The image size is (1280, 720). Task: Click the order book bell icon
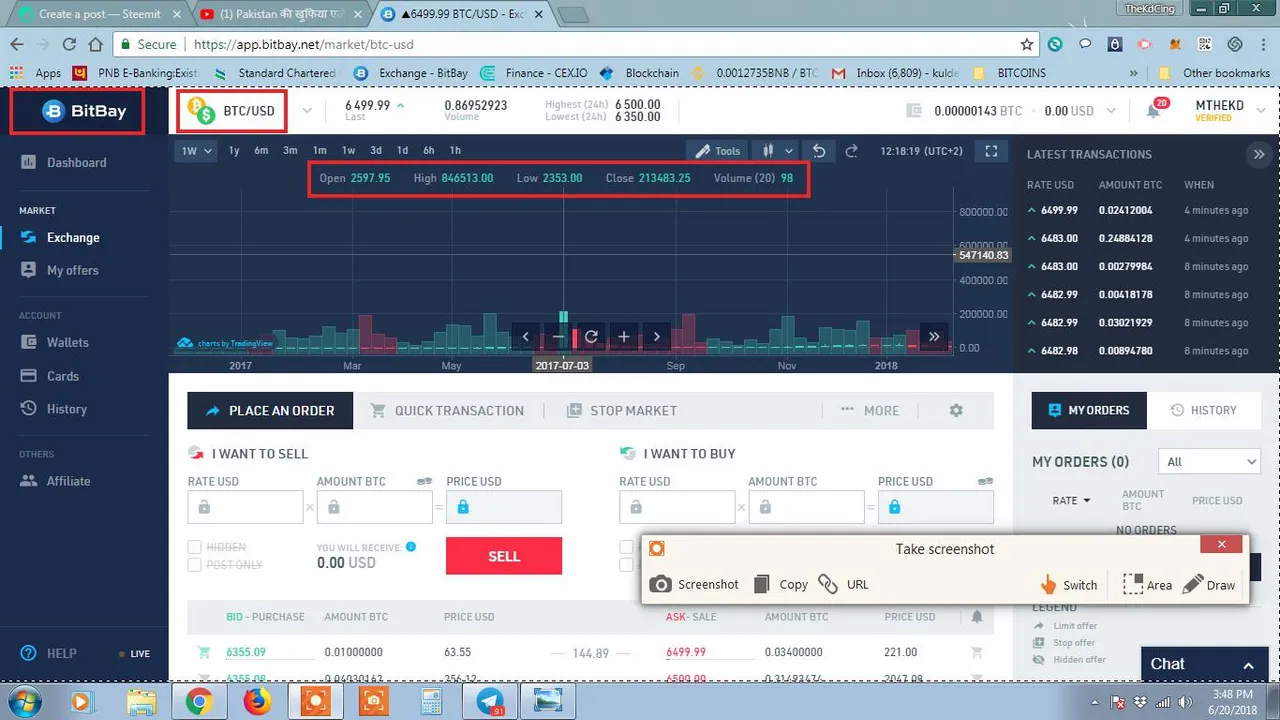[977, 617]
